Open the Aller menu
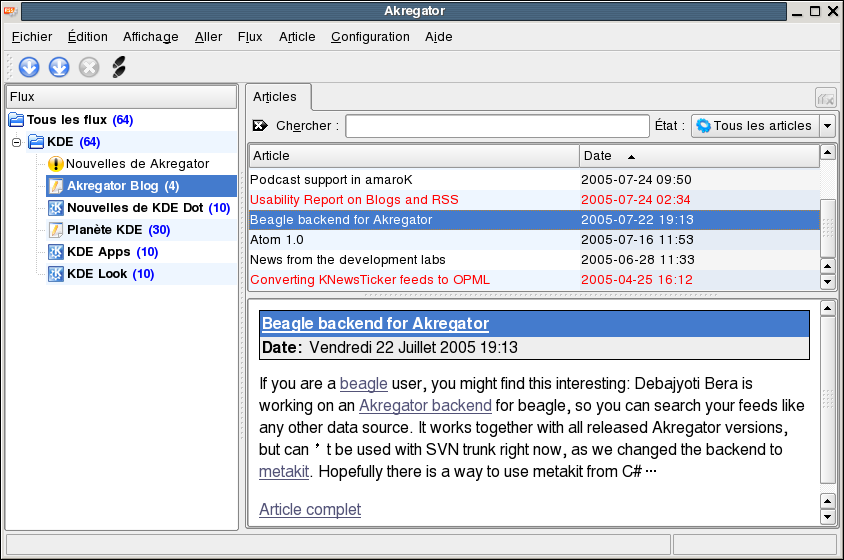 (208, 37)
